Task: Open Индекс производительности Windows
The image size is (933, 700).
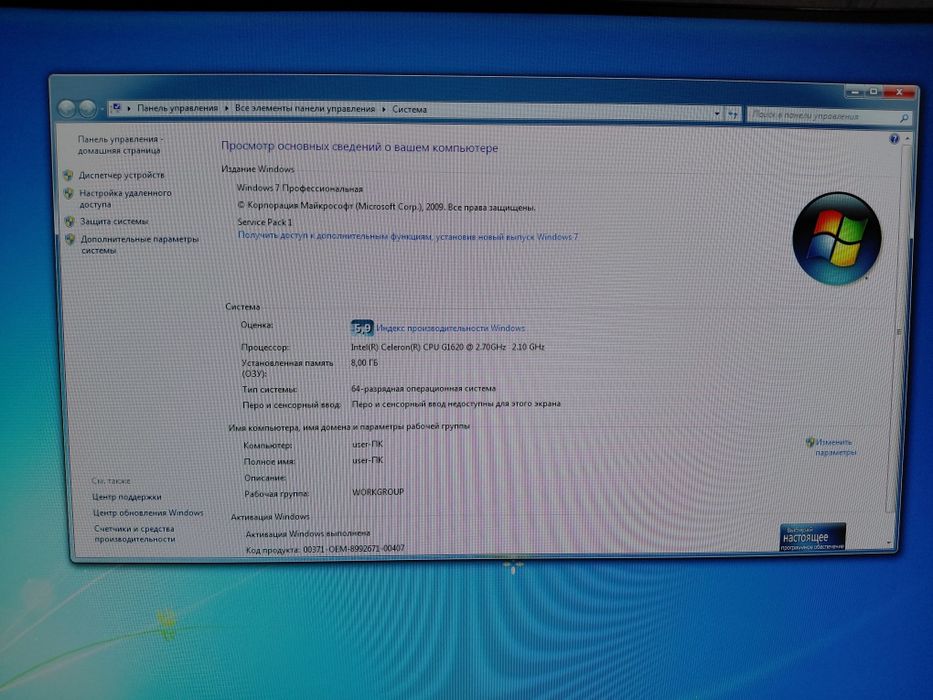Action: click(450, 328)
